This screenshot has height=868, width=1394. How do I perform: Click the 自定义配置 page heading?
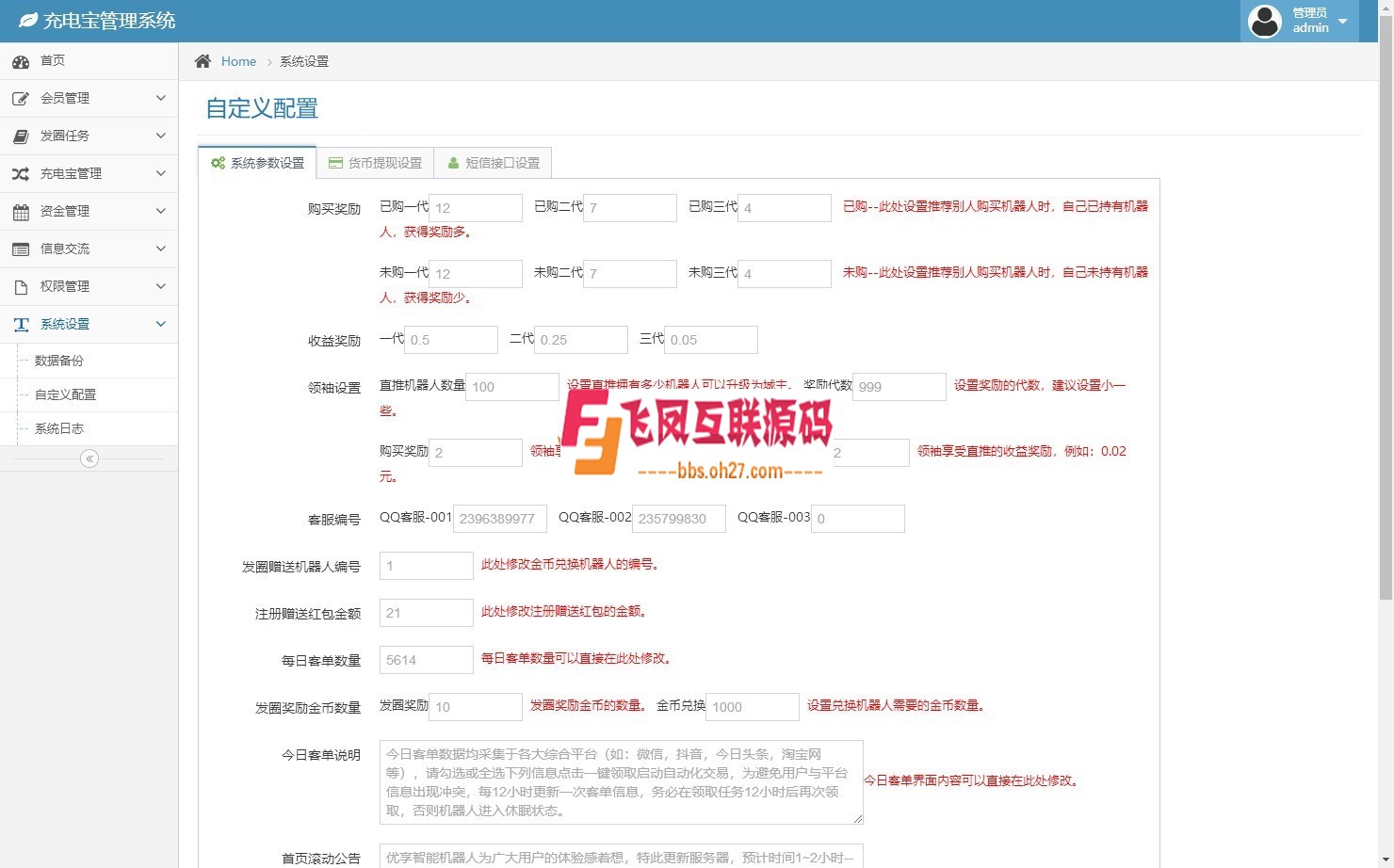tap(262, 108)
